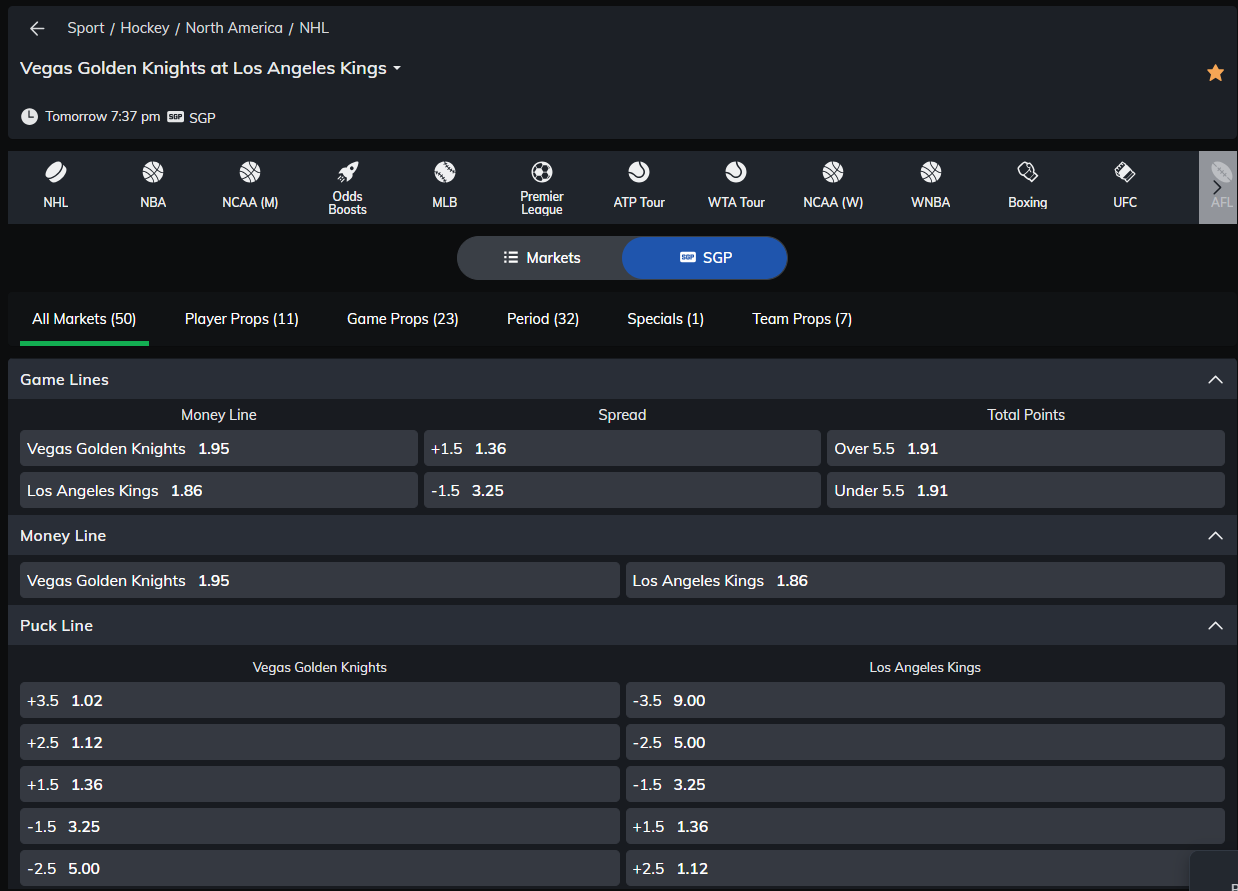Select the Boxing glove icon
The image size is (1238, 891).
point(1027,172)
